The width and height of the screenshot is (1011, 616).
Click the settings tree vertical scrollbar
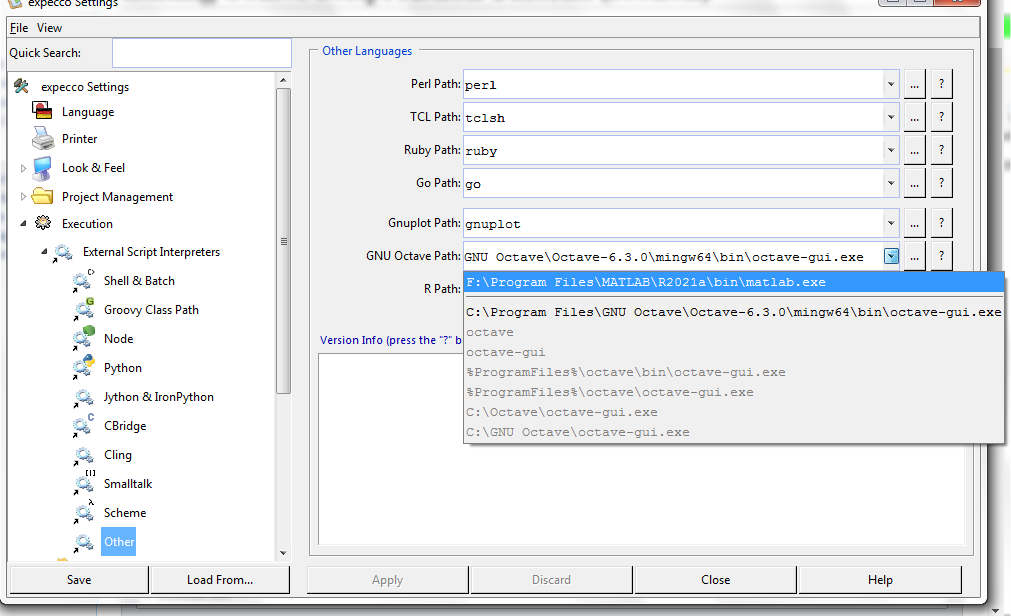(283, 240)
